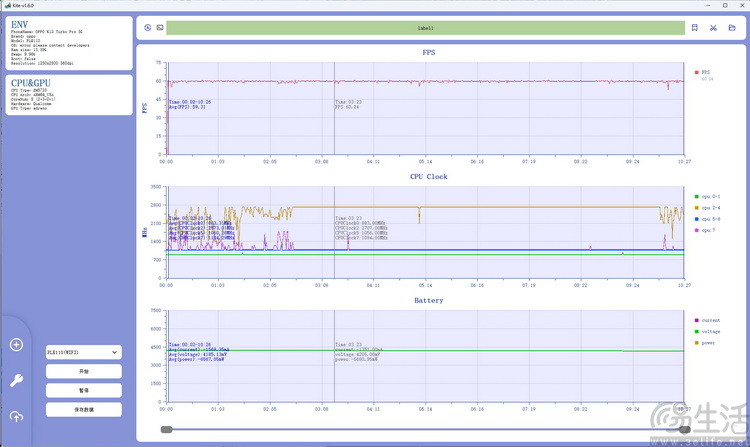Click the 暂停 (Pause) button
750x447 pixels.
[x=84, y=390]
